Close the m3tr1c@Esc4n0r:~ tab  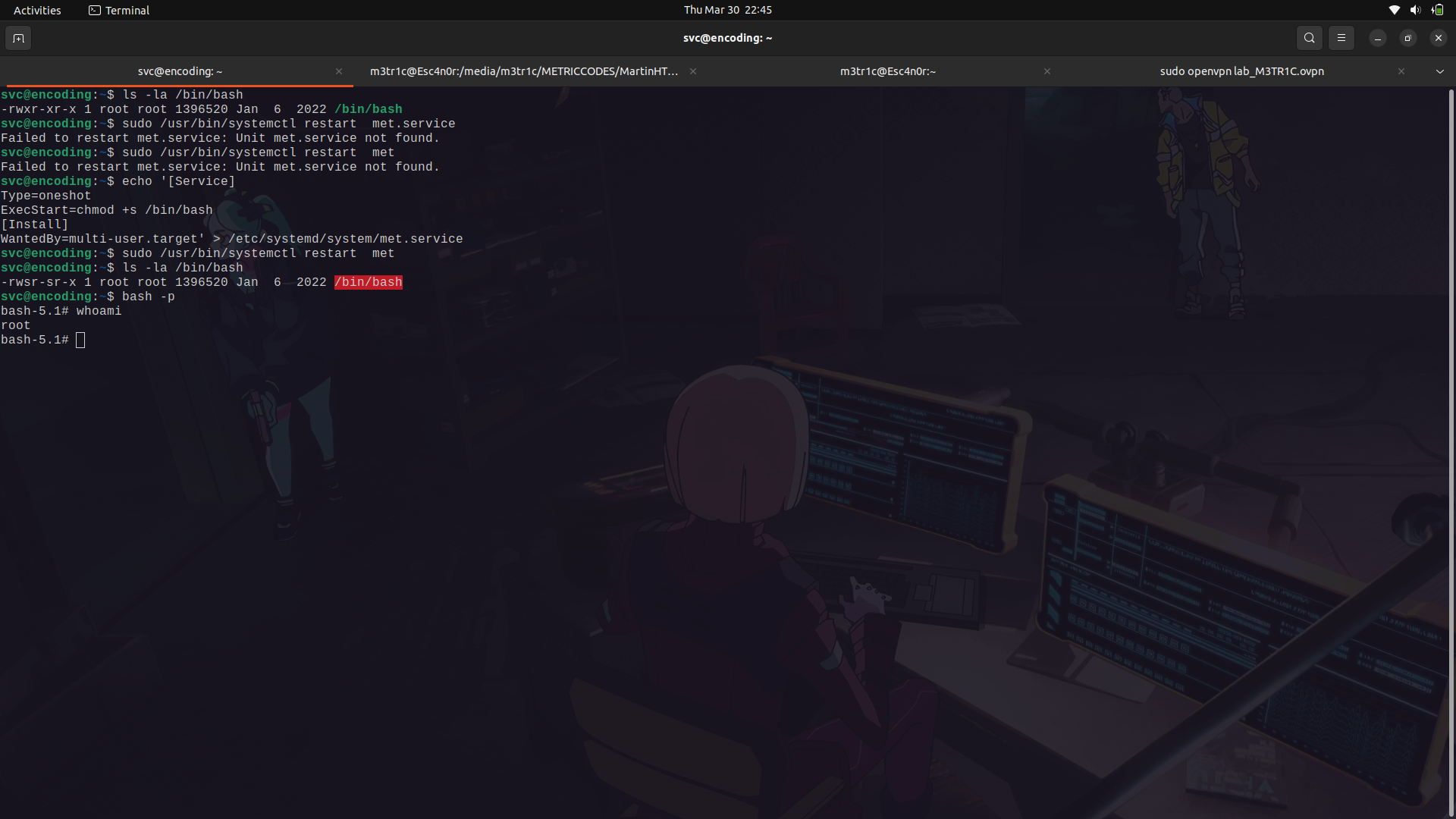point(1047,71)
